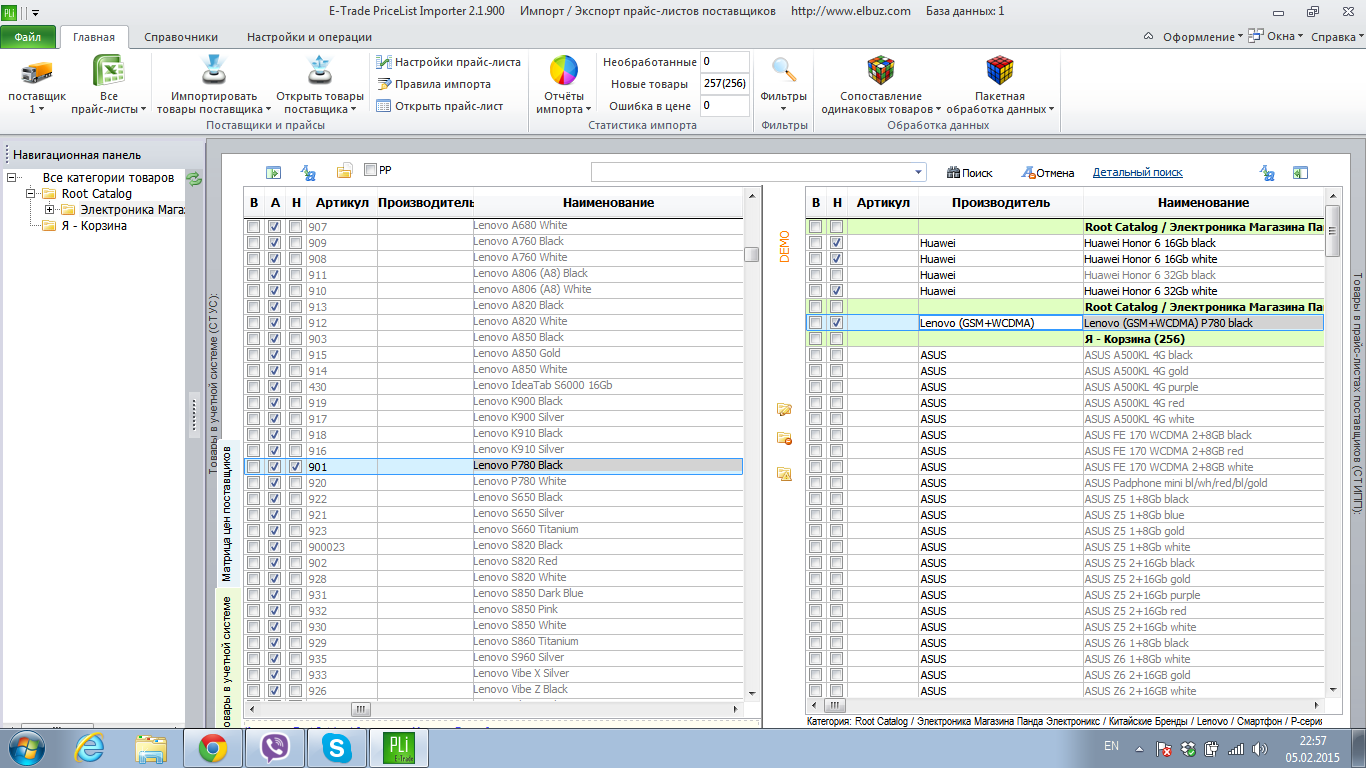Switch to Главная ribbon tab
This screenshot has width=1366, height=768.
(x=94, y=38)
